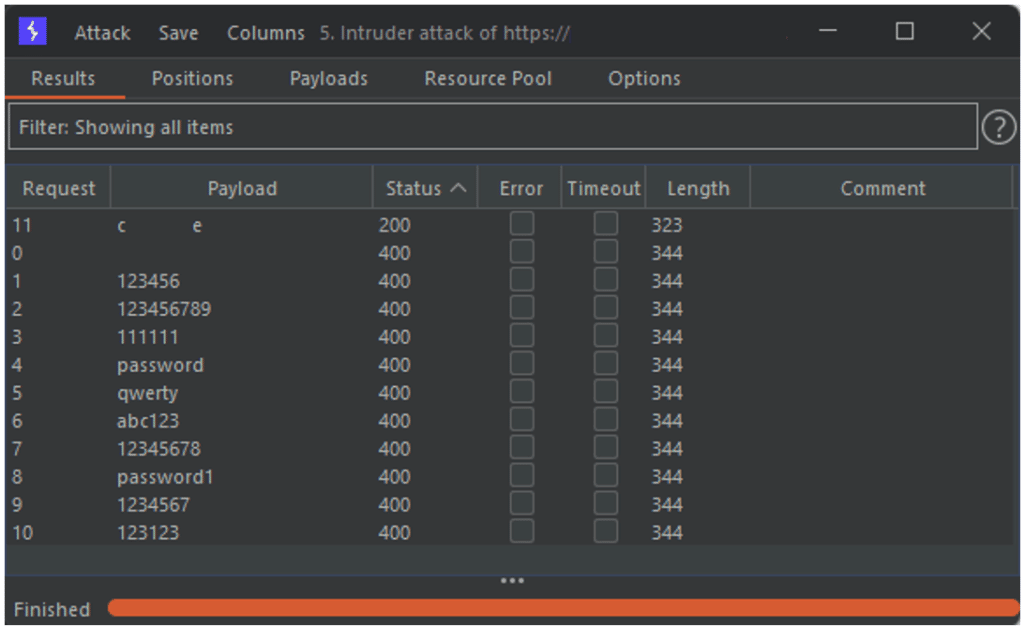This screenshot has height=627, width=1024.
Task: Select payload qwerty in results table
Action: (147, 393)
